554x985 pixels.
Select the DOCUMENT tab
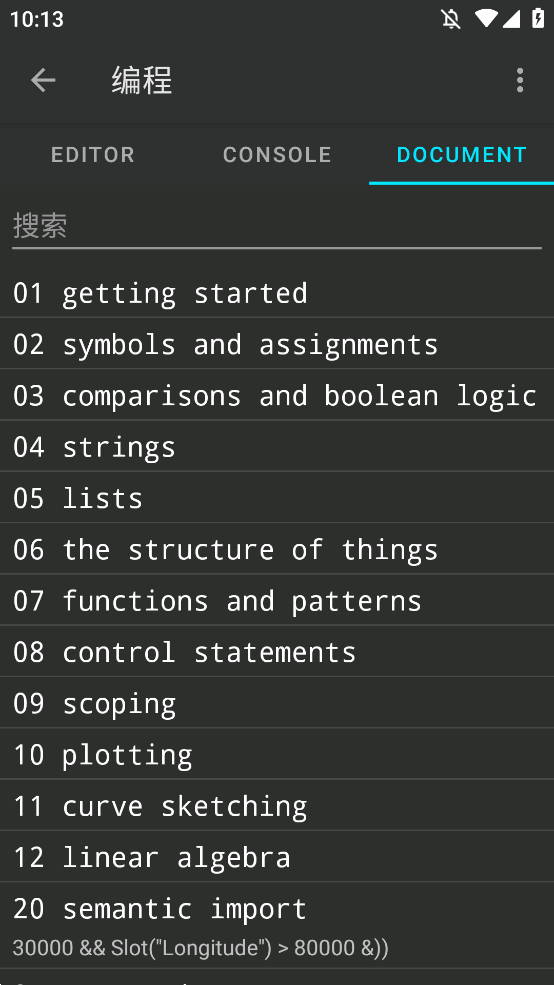pos(462,155)
